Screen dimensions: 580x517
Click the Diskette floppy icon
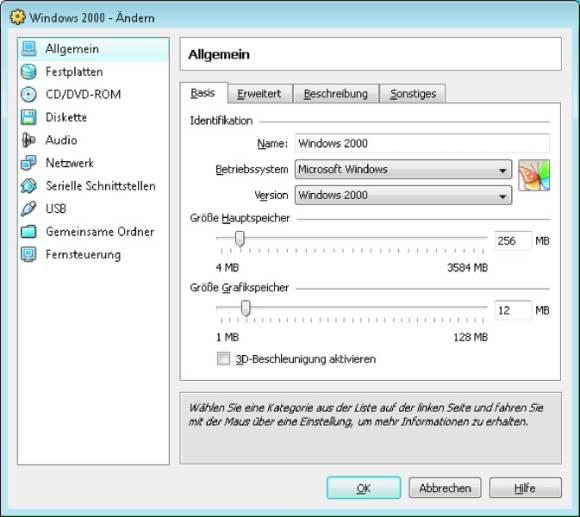click(x=28, y=117)
